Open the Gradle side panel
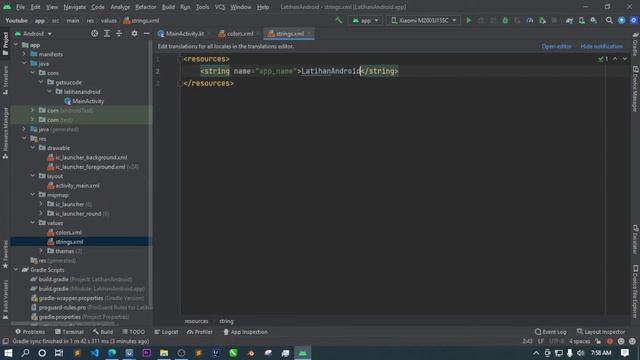Viewport: 640px width, 360px height. (x=635, y=45)
